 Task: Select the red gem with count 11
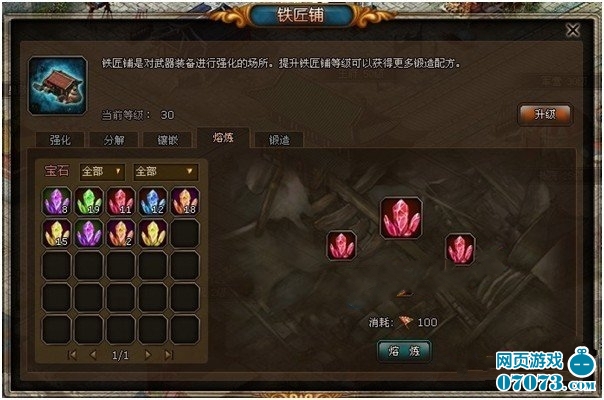coord(121,201)
